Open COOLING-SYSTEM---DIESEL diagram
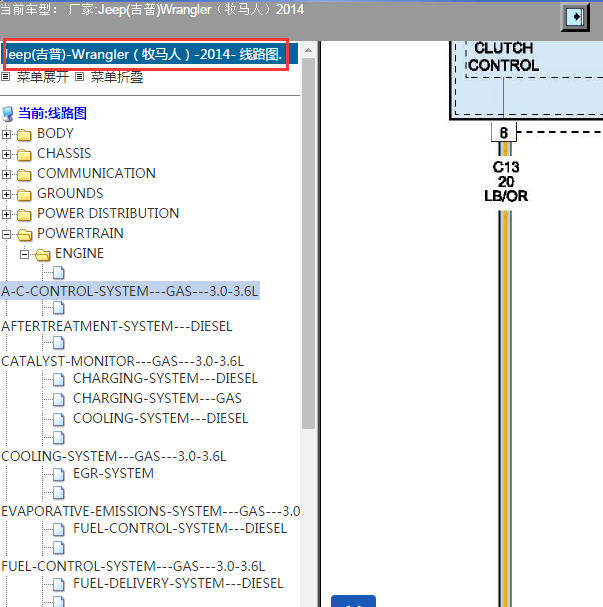The image size is (603, 607). click(x=161, y=418)
